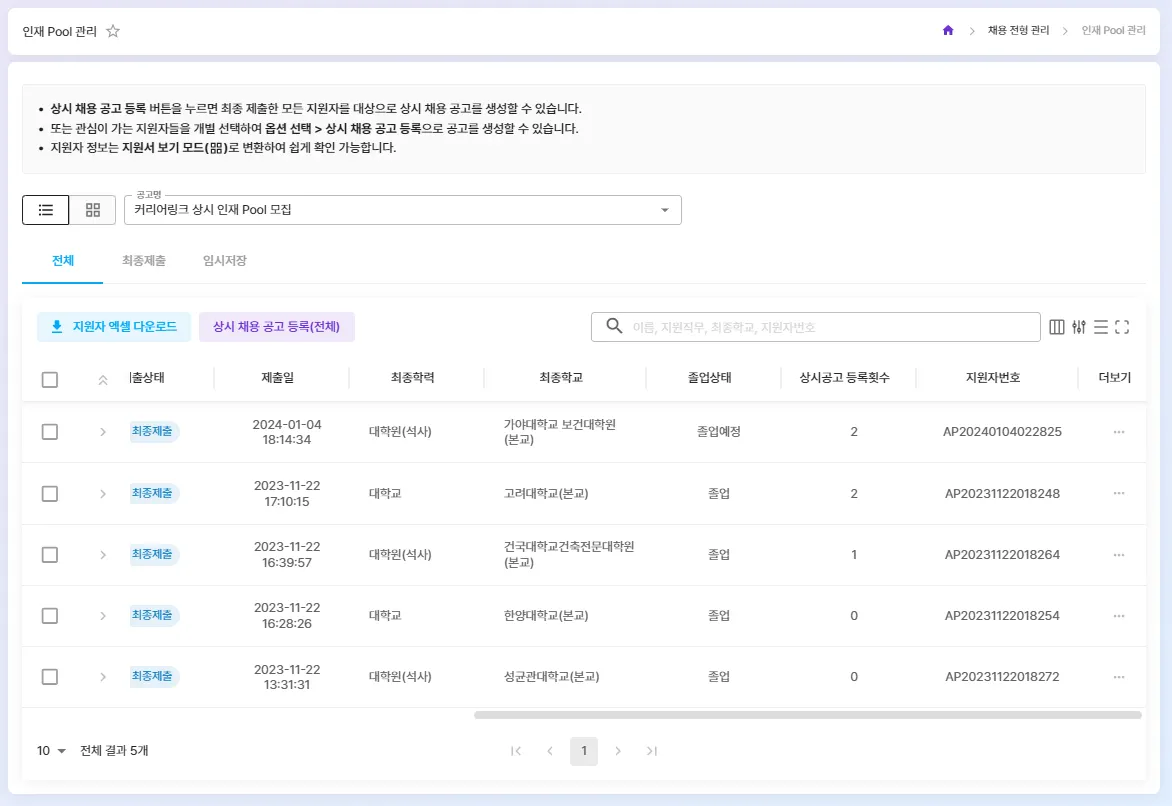Toggle row density icon
The width and height of the screenshot is (1172, 806).
(x=1100, y=327)
